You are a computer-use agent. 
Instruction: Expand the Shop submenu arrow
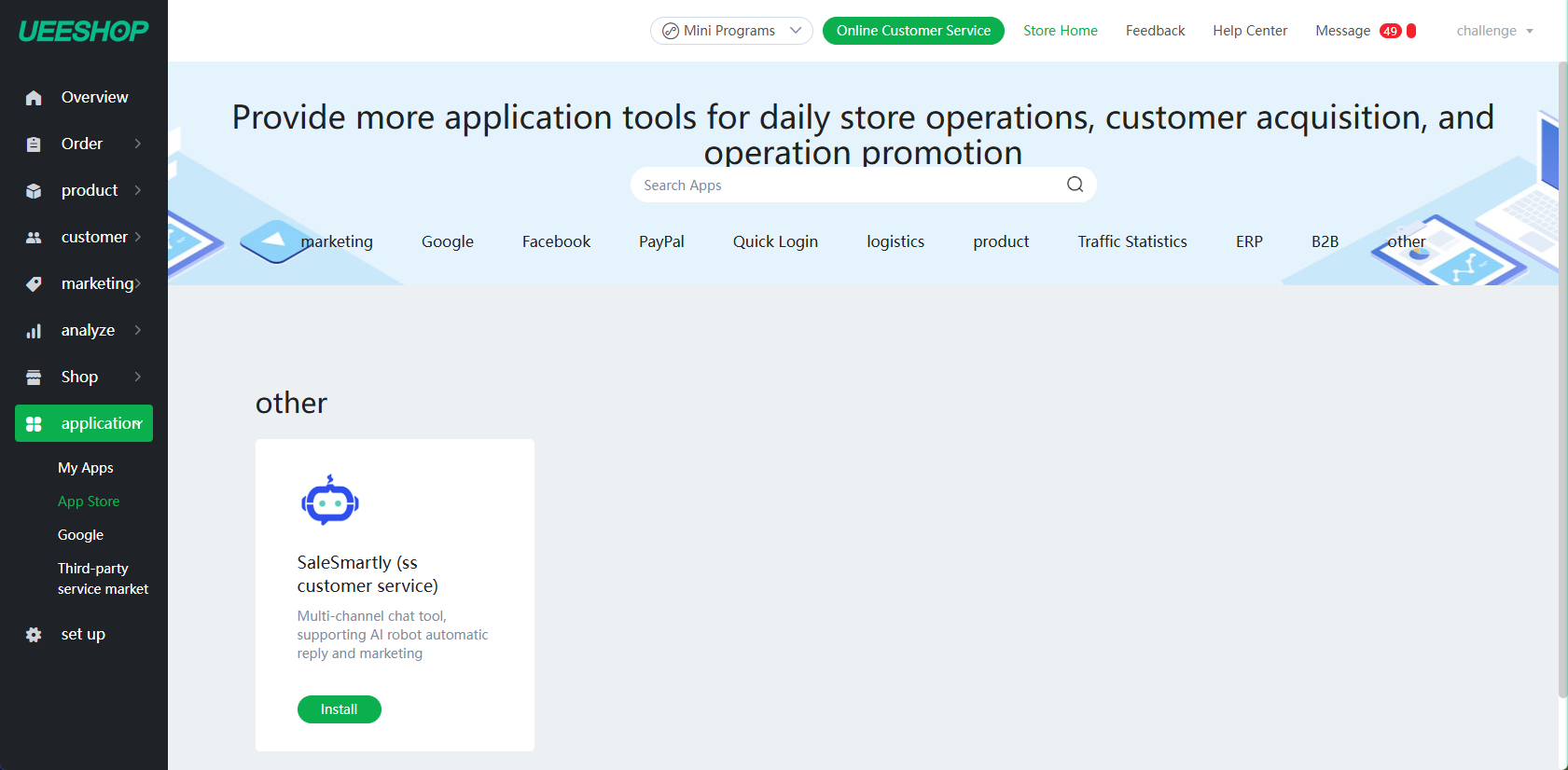[138, 377]
